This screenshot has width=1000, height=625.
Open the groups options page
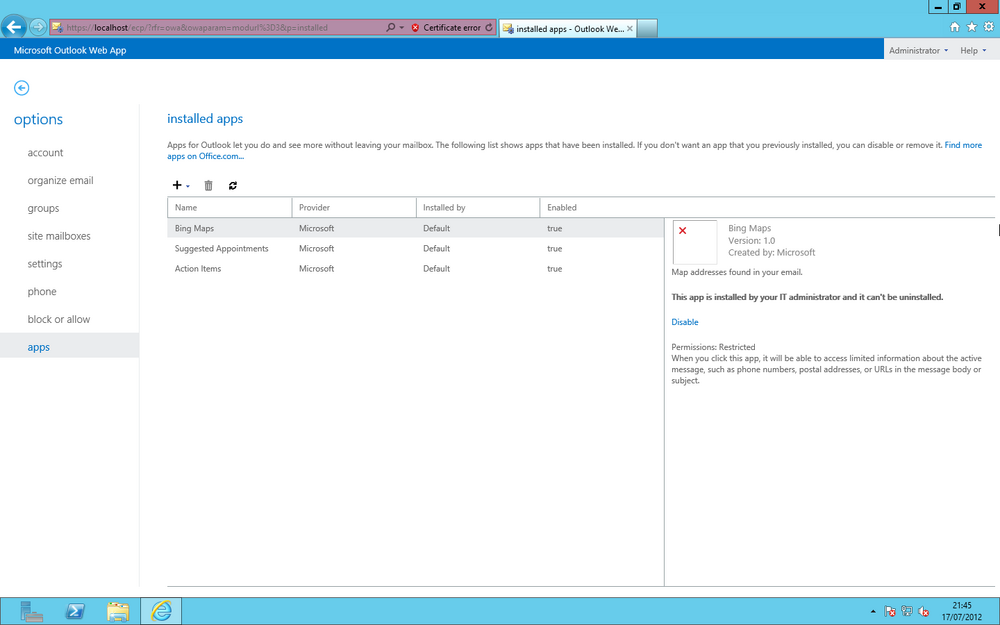[43, 209]
